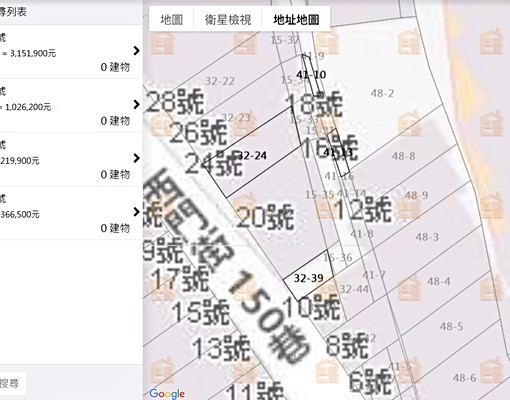This screenshot has height=400, width=510.
Task: Click address label 26號
Action: [x=199, y=133]
